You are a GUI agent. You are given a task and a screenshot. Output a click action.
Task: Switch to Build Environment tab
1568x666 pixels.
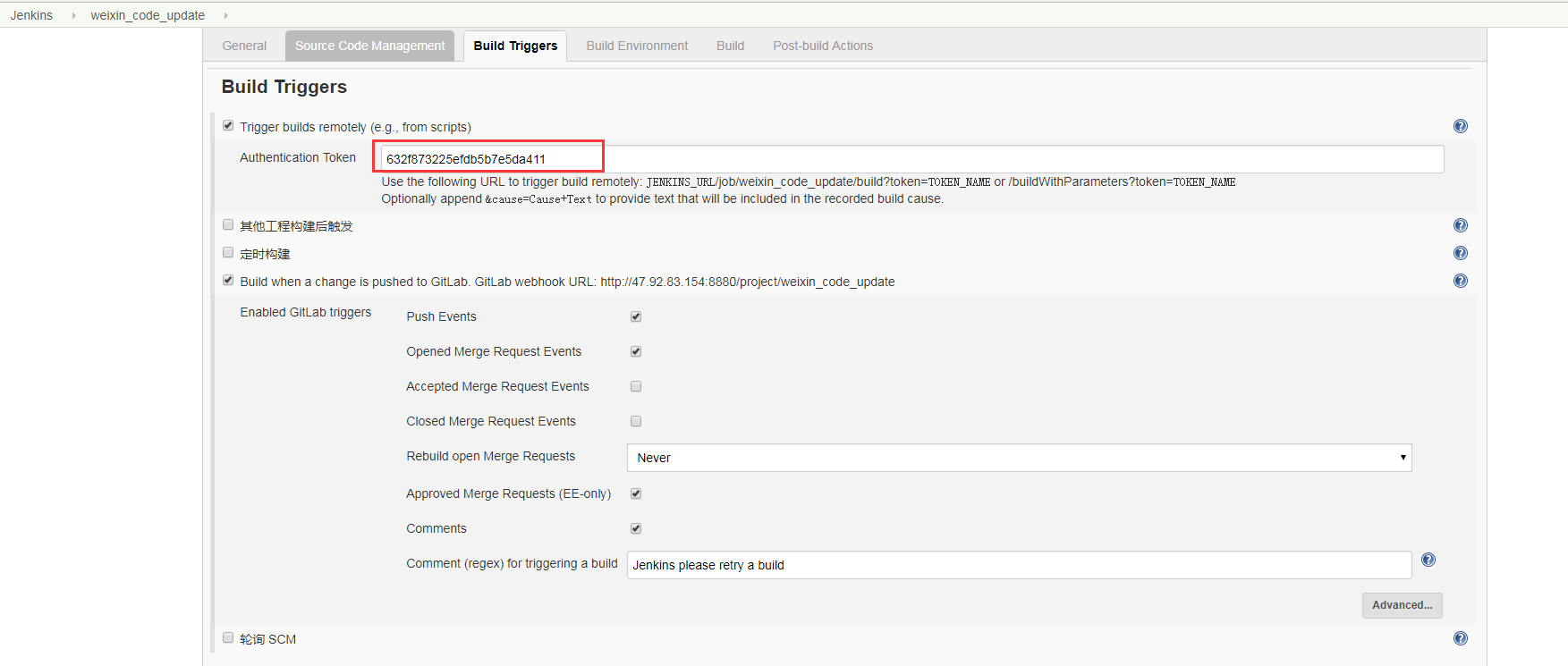tap(637, 46)
